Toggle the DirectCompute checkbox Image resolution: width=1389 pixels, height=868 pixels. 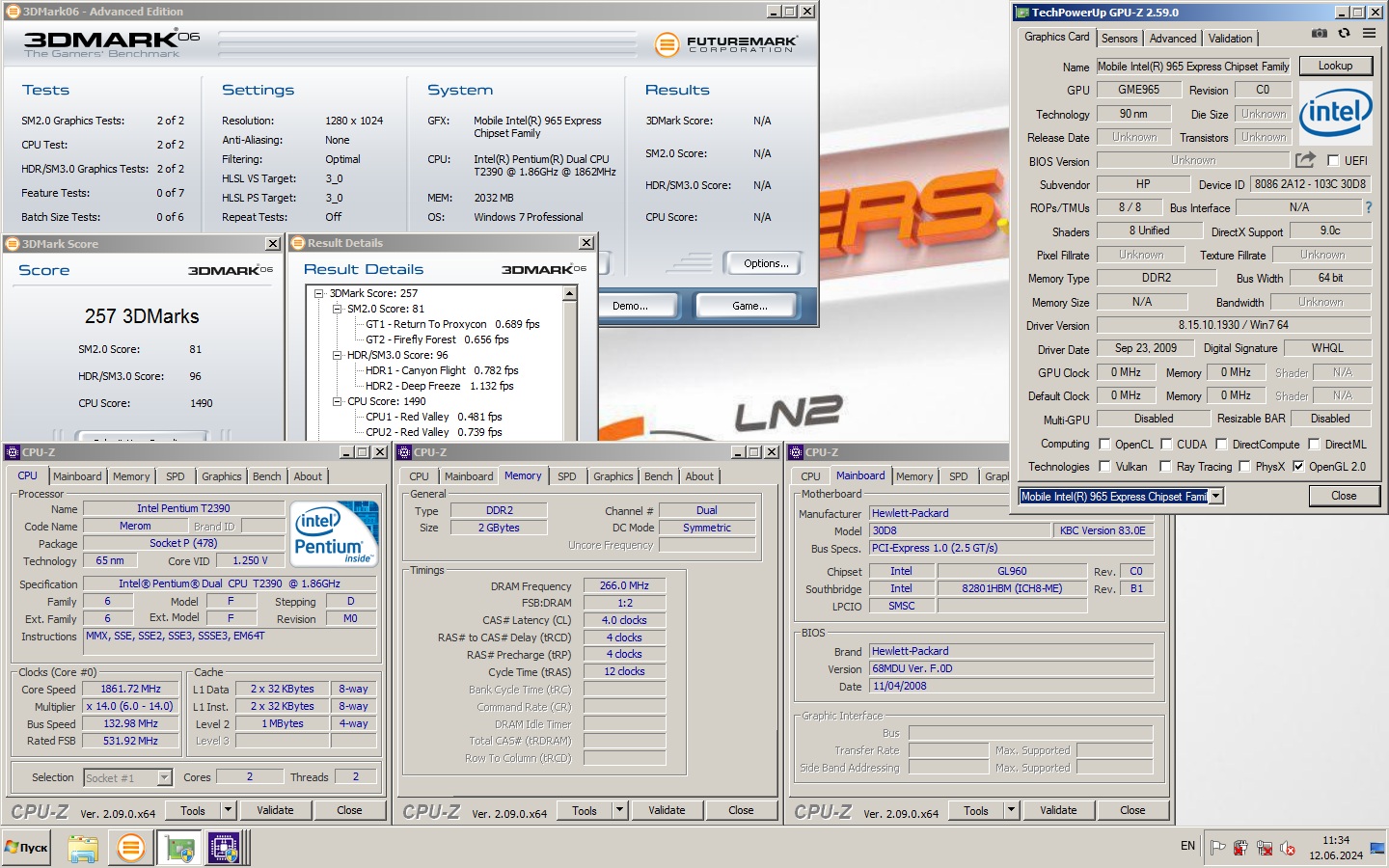[x=1221, y=445]
